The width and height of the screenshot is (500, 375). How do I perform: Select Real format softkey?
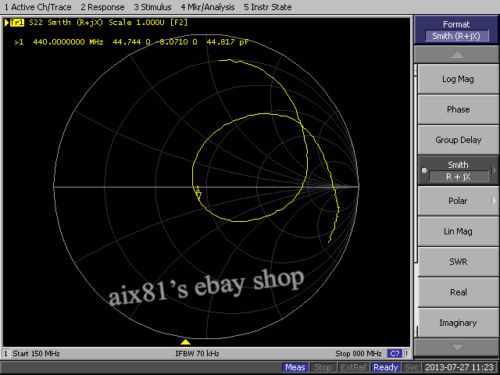458,292
